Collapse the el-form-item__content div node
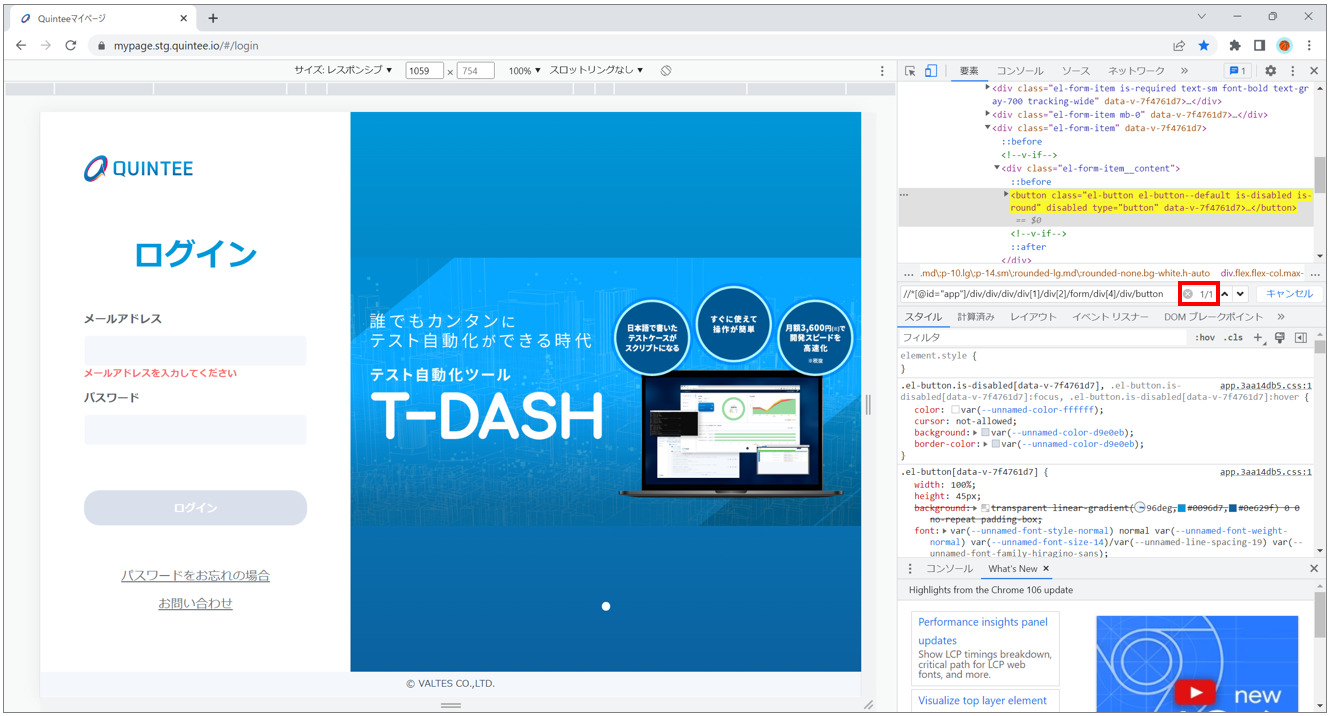Screen dimensions: 1333x716 coord(997,168)
